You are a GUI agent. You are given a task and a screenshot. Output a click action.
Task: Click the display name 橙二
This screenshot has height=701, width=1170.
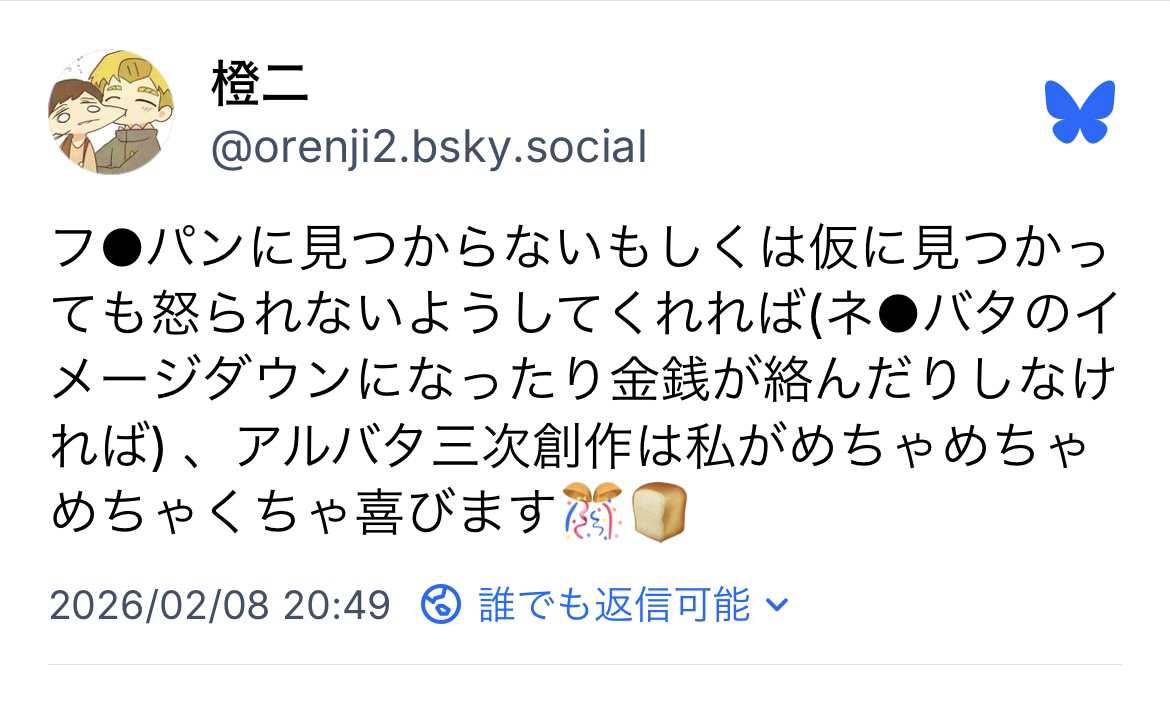click(259, 84)
